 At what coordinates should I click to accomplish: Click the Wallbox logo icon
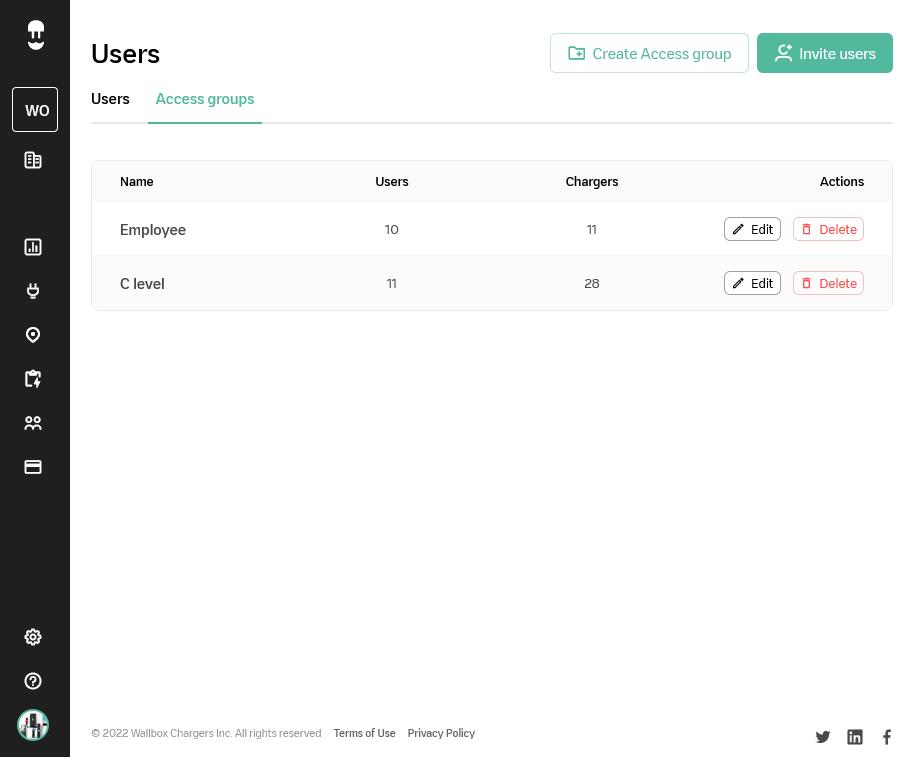click(x=36, y=36)
